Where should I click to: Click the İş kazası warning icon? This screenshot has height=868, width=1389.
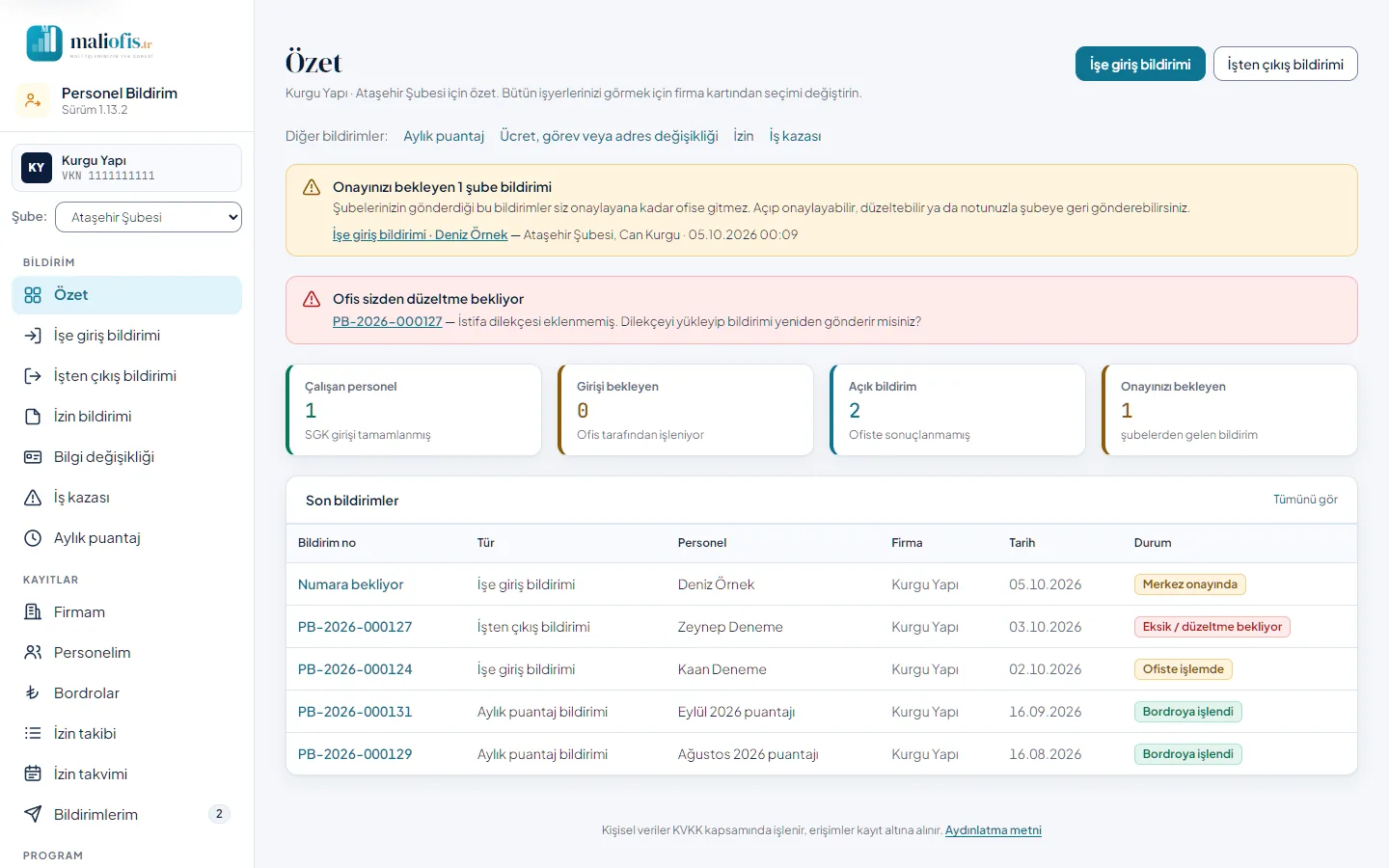click(33, 498)
